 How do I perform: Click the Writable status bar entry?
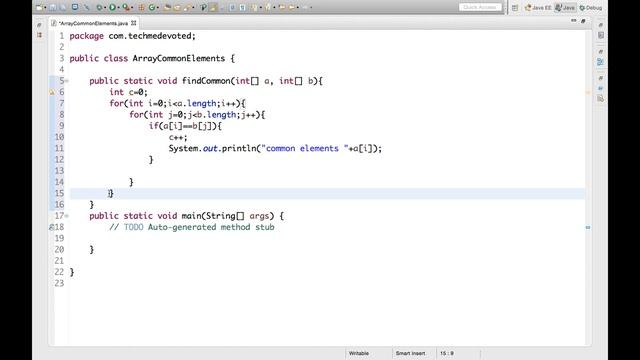359,353
